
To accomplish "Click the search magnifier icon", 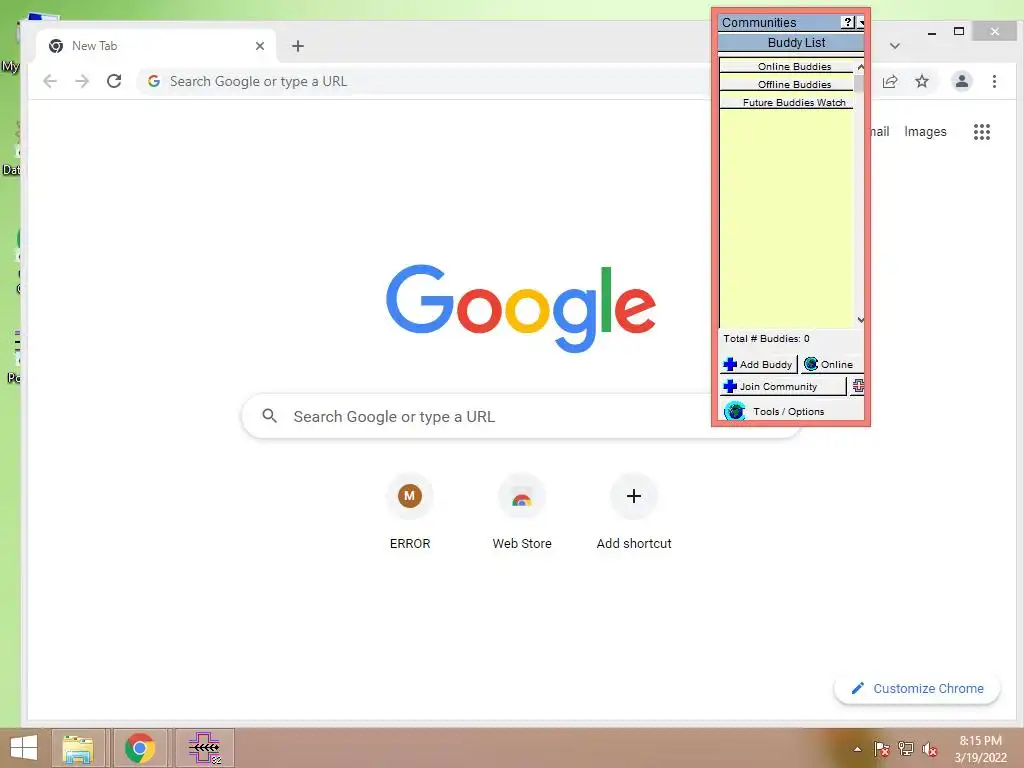I will [x=270, y=416].
